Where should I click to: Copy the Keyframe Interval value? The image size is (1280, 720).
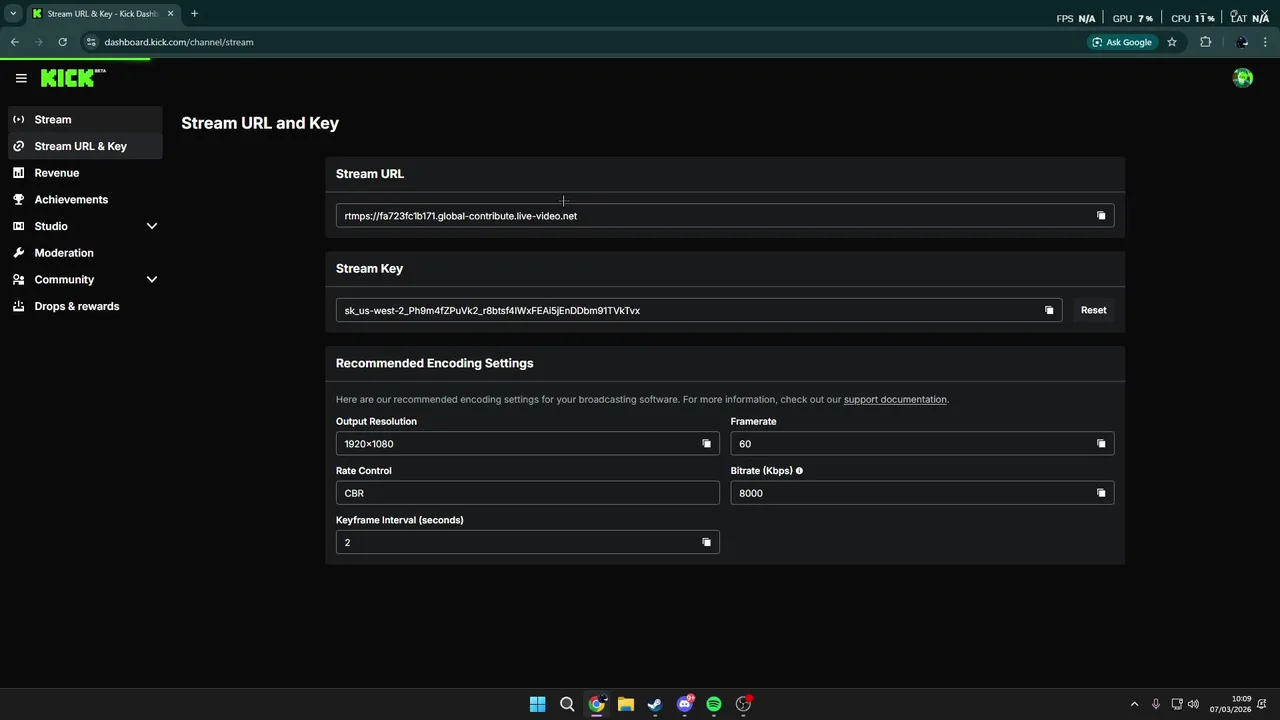[706, 542]
